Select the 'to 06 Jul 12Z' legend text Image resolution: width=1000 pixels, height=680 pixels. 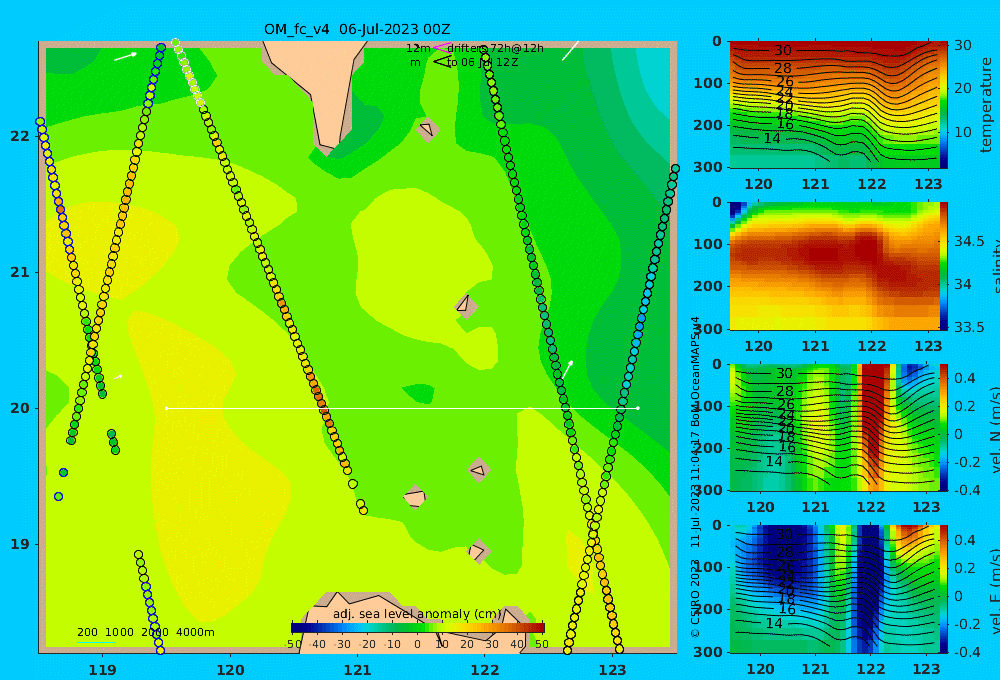483,63
